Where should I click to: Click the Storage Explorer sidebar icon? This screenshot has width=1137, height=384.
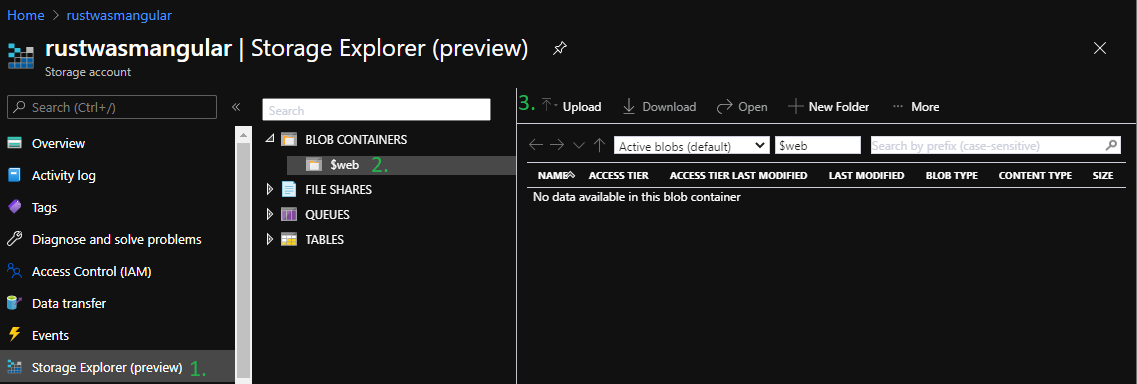(x=15, y=367)
